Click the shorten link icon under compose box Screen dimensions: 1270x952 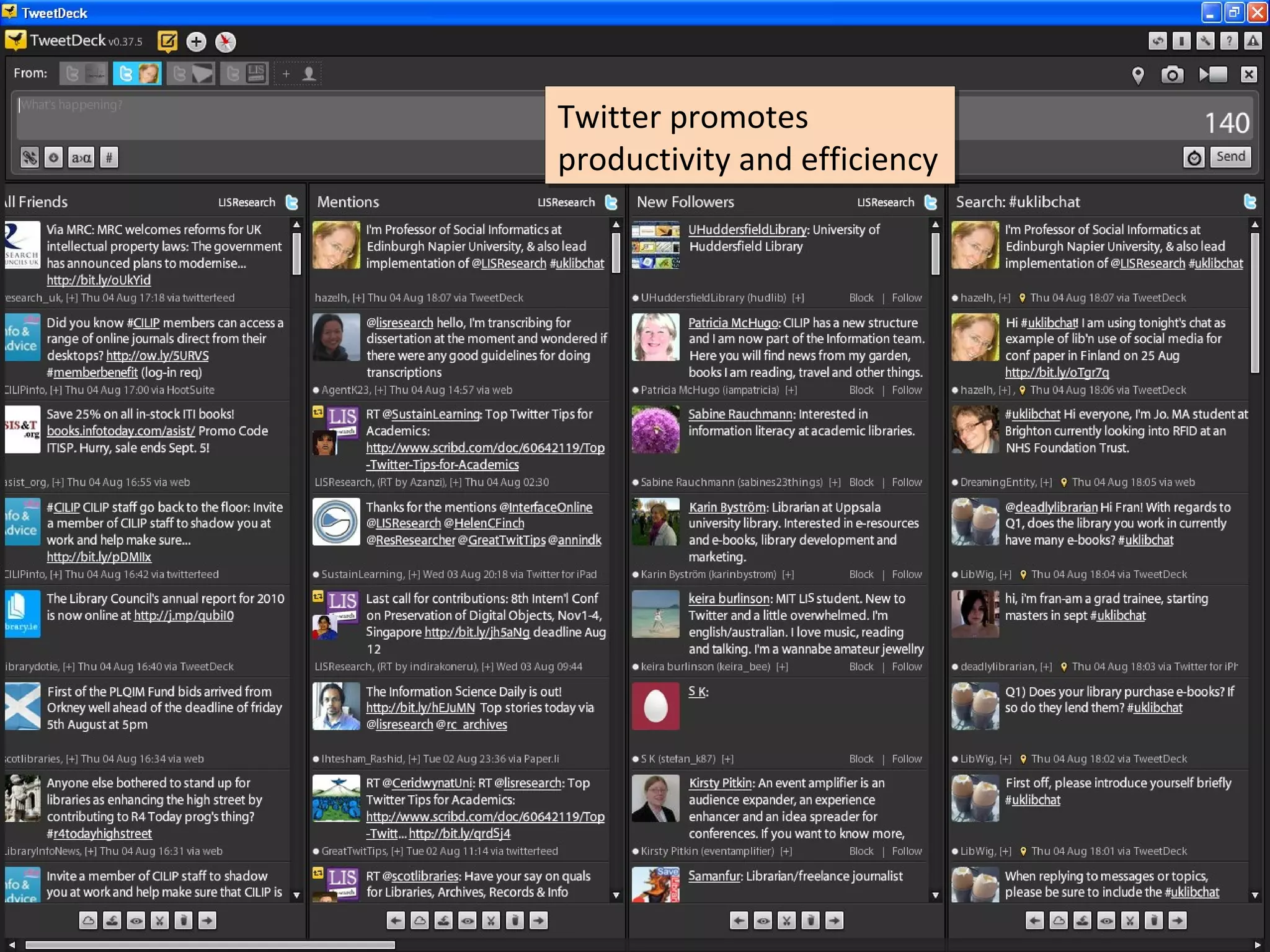29,157
